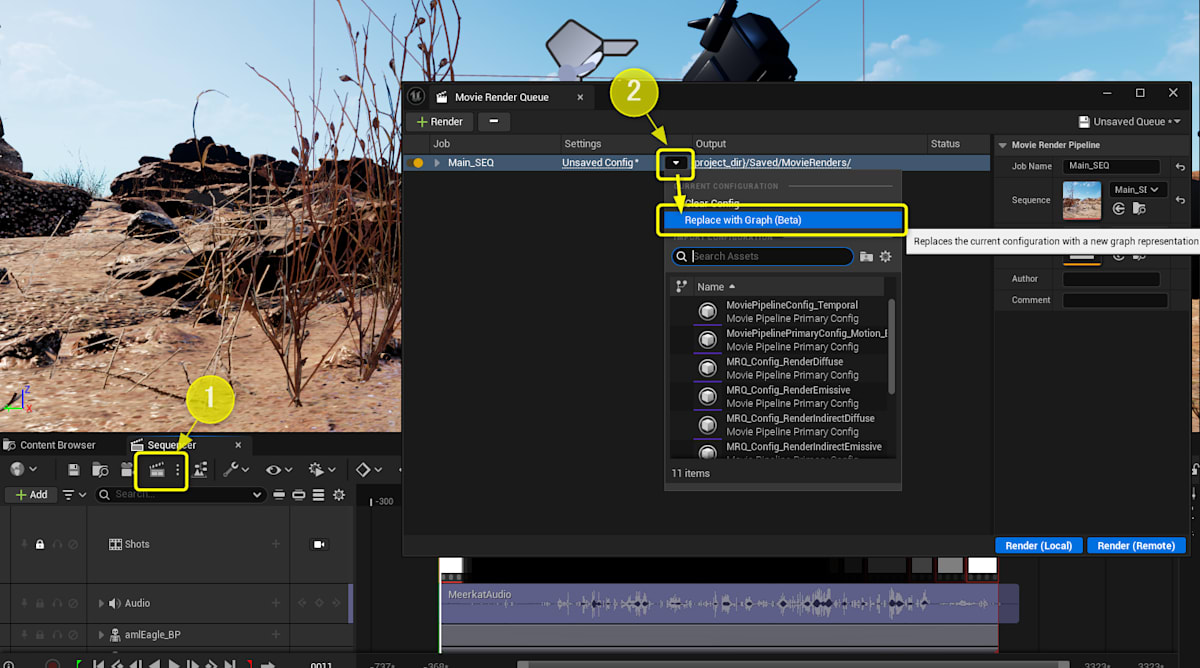Click Render (Local) button
Viewport: 1200px width, 668px height.
point(1038,546)
